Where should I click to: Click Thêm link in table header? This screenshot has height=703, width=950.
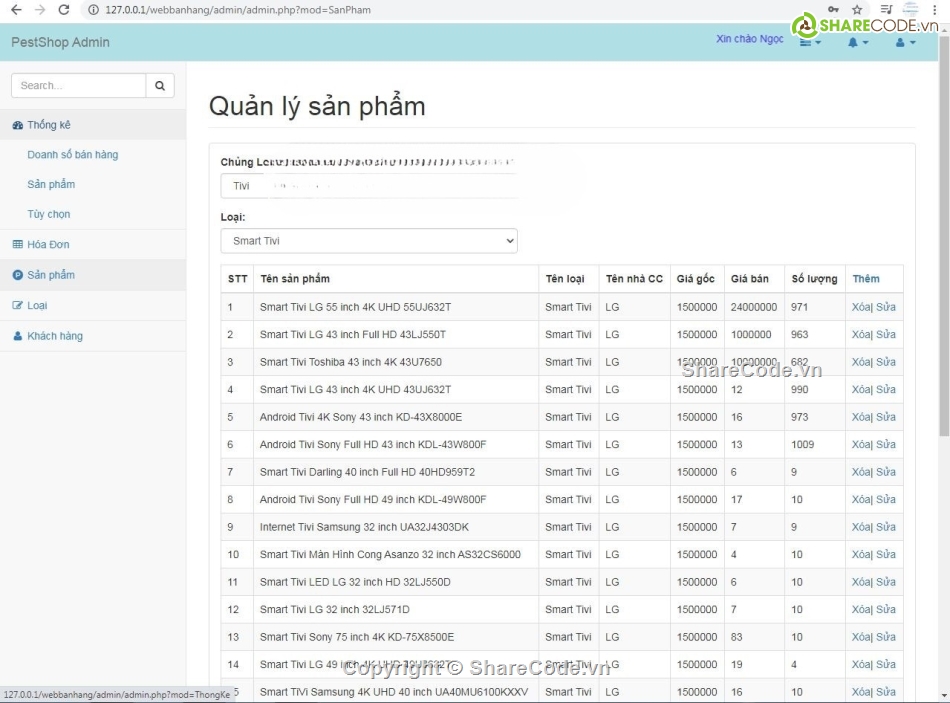tap(866, 279)
